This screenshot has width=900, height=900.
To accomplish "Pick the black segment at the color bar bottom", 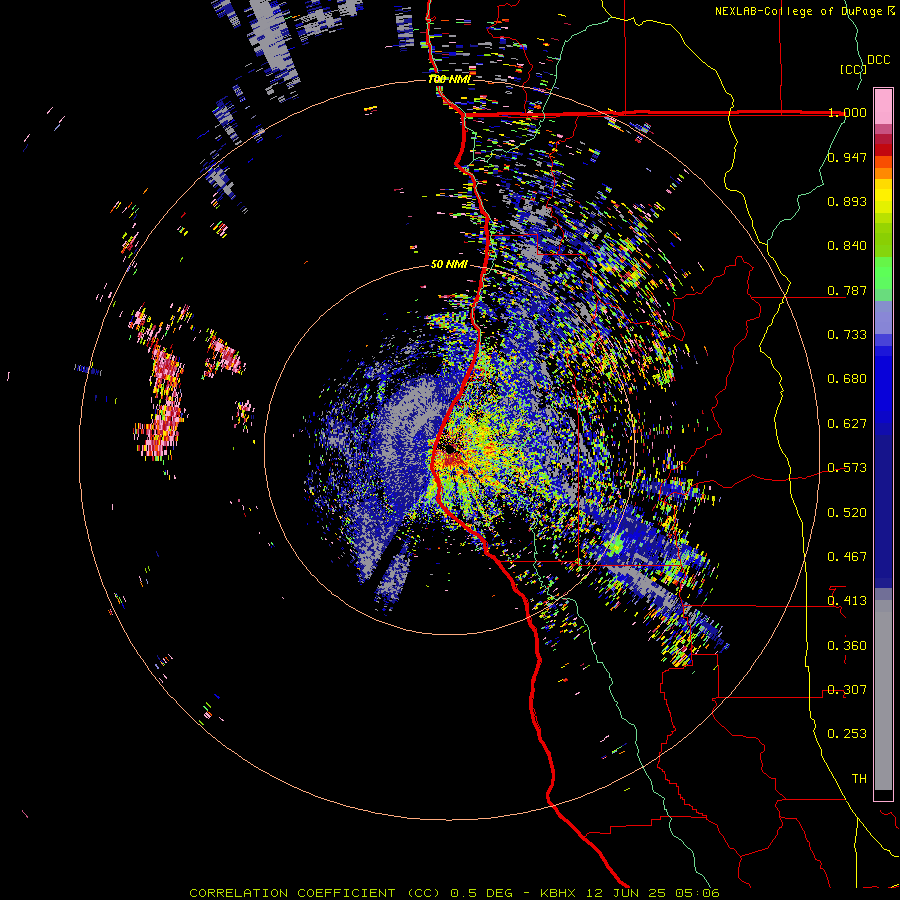I will (x=883, y=794).
